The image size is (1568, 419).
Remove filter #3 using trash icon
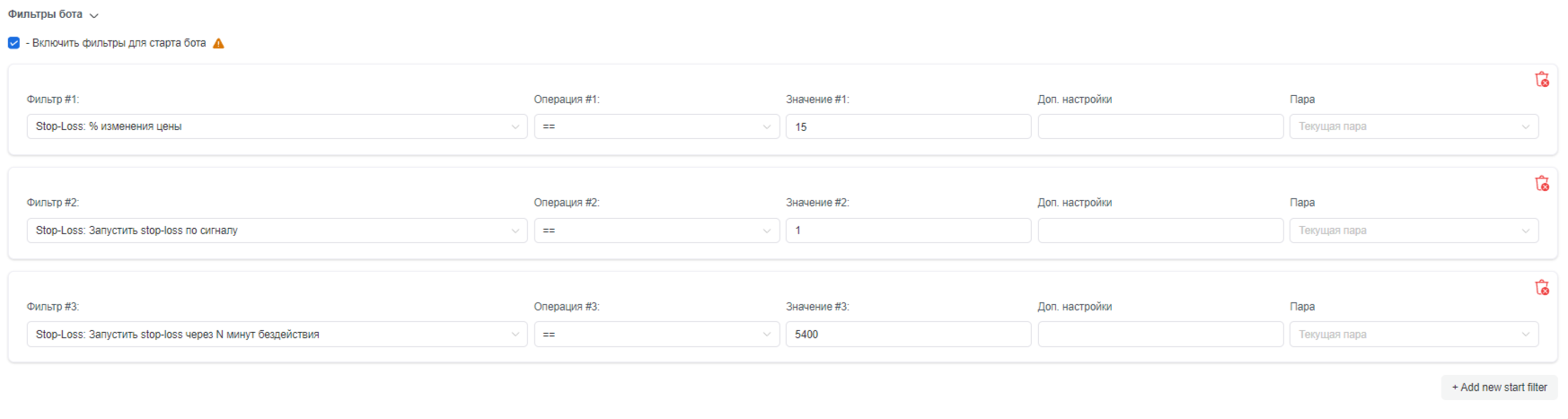coord(1542,288)
